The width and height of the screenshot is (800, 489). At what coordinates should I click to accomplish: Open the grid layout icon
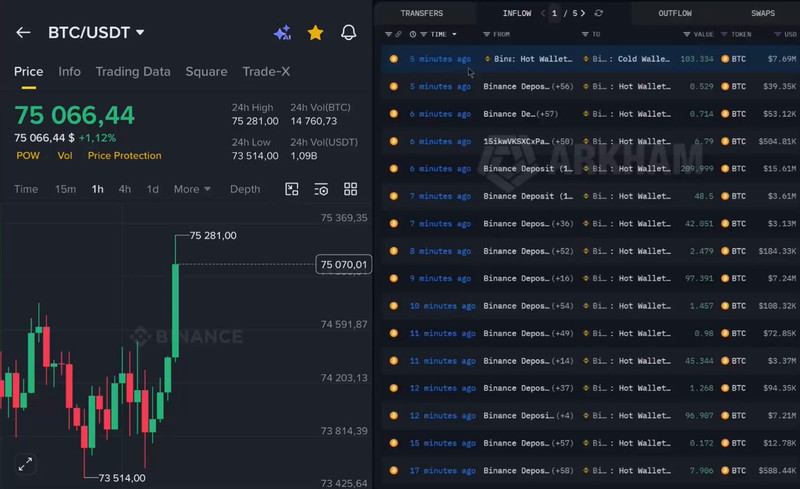[350, 189]
